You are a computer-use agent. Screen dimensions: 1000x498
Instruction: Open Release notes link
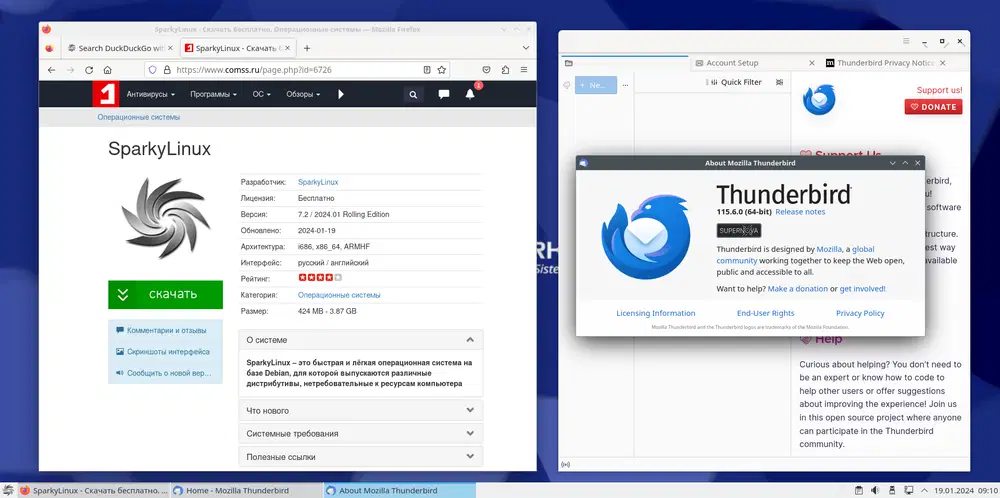(800, 212)
